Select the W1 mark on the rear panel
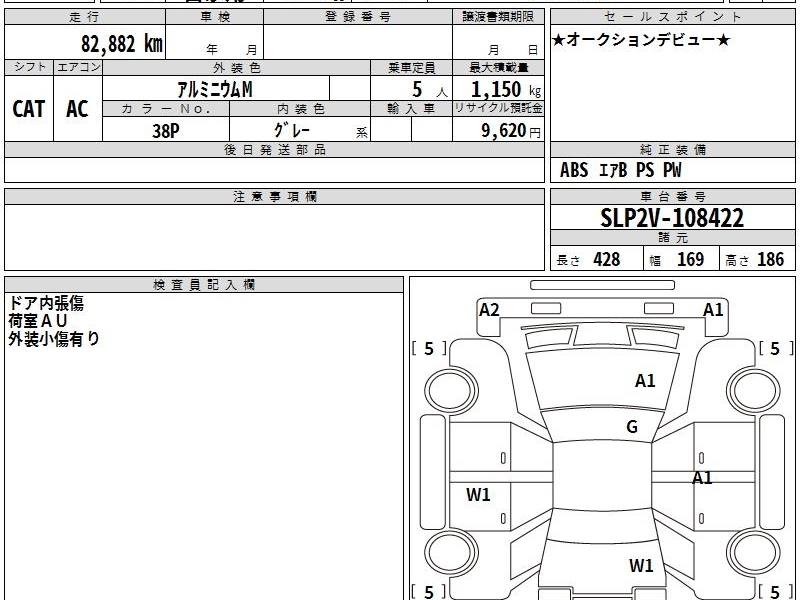 [x=641, y=565]
